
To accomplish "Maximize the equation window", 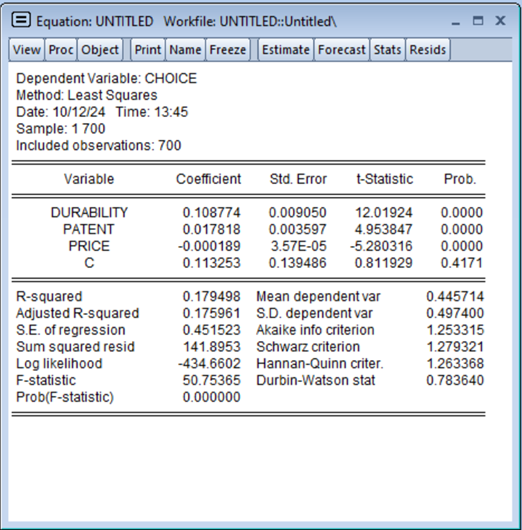I will click(x=478, y=21).
